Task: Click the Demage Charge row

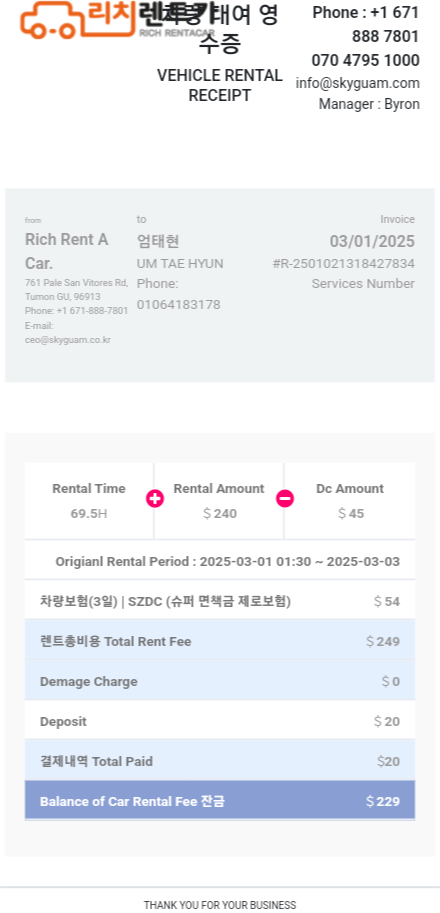Action: (x=220, y=681)
